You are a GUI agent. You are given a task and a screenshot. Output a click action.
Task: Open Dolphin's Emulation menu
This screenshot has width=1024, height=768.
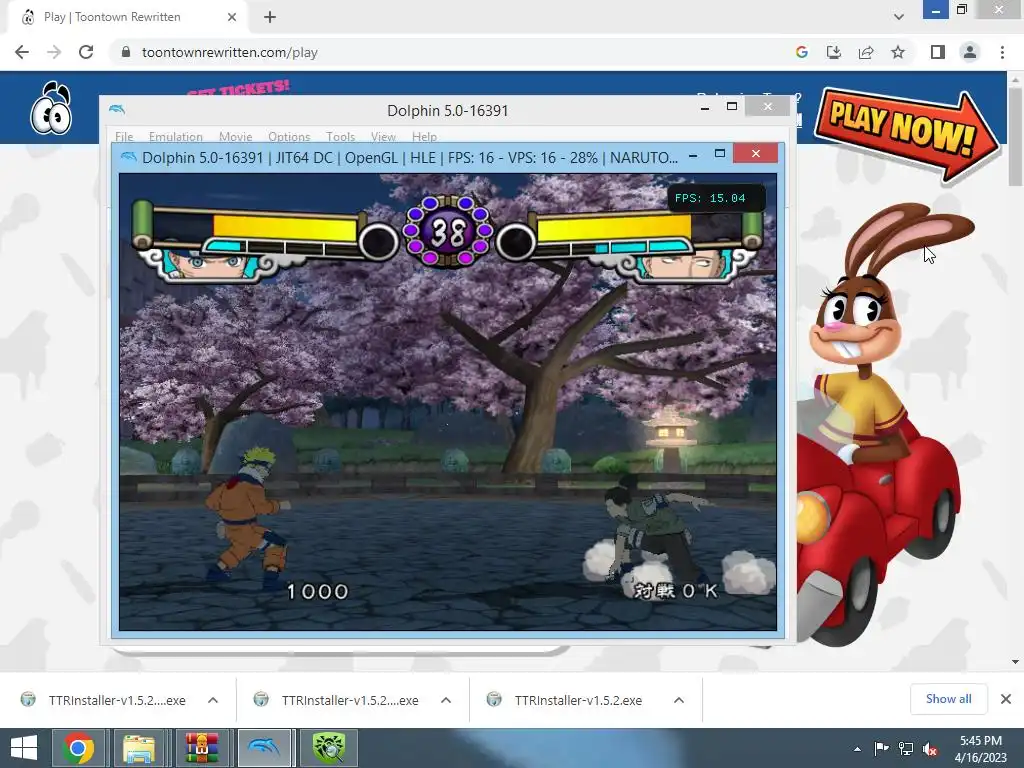tap(176, 136)
